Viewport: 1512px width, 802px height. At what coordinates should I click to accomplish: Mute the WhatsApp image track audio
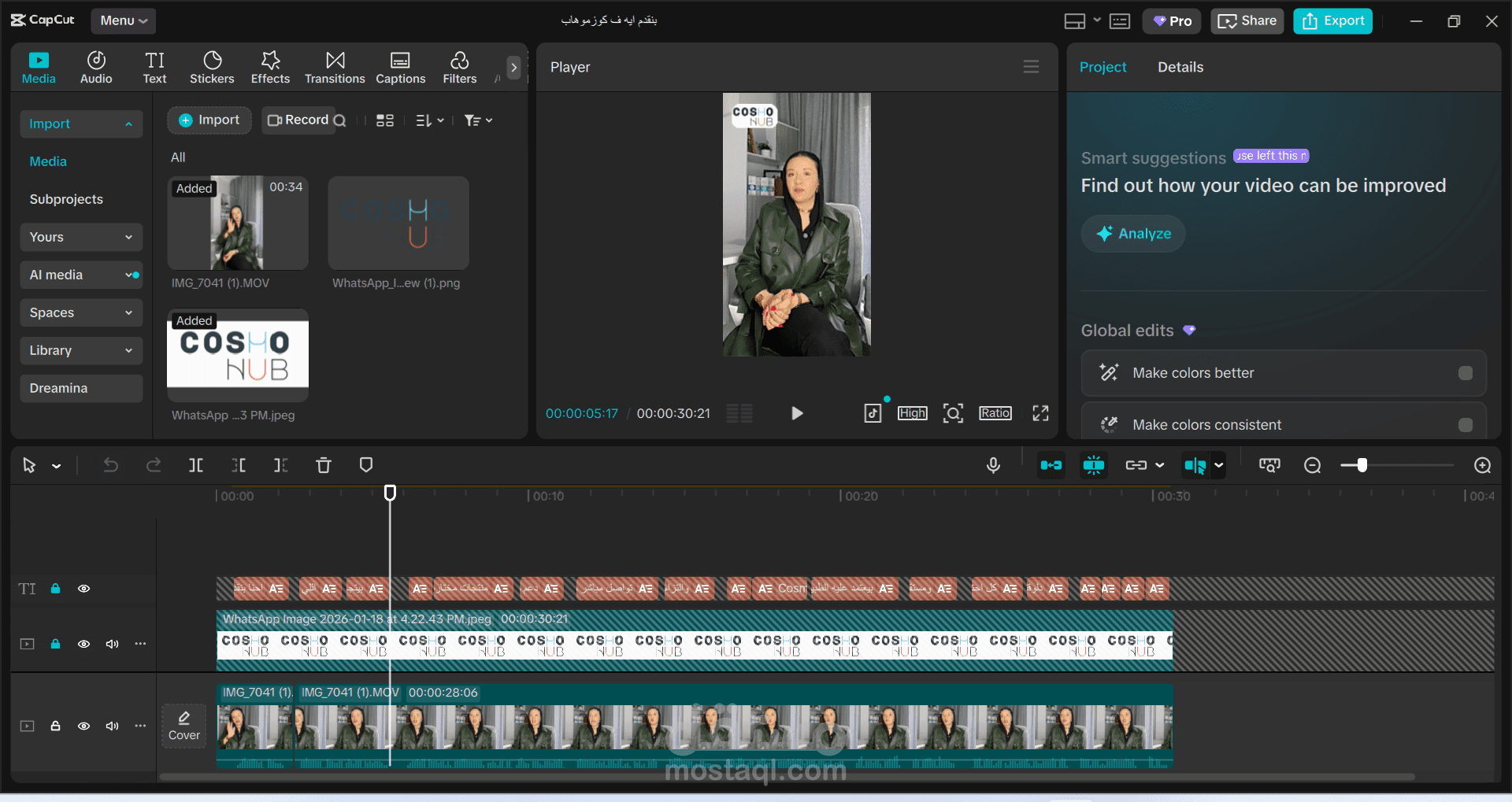click(113, 644)
